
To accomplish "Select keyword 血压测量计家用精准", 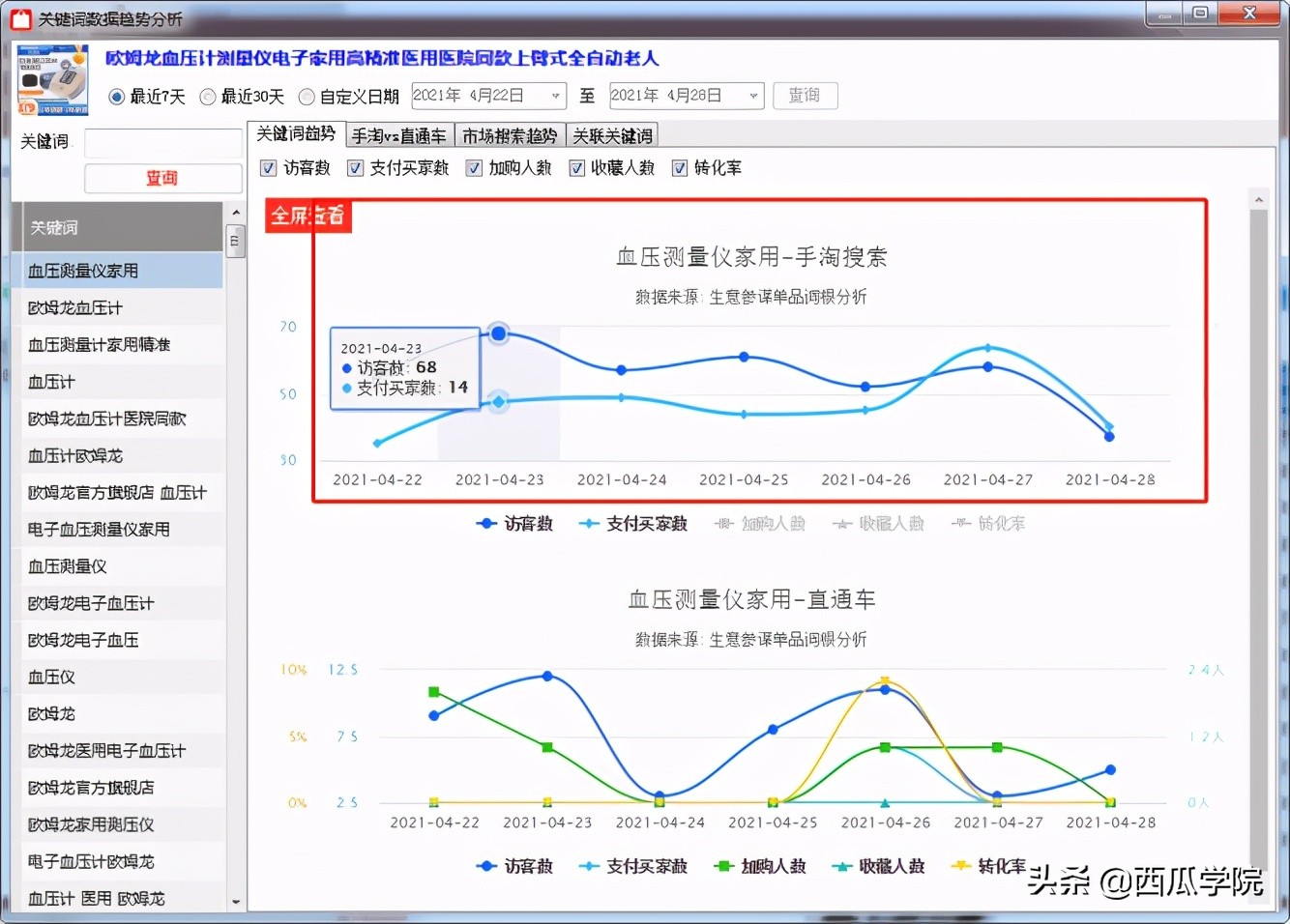I will 120,344.
